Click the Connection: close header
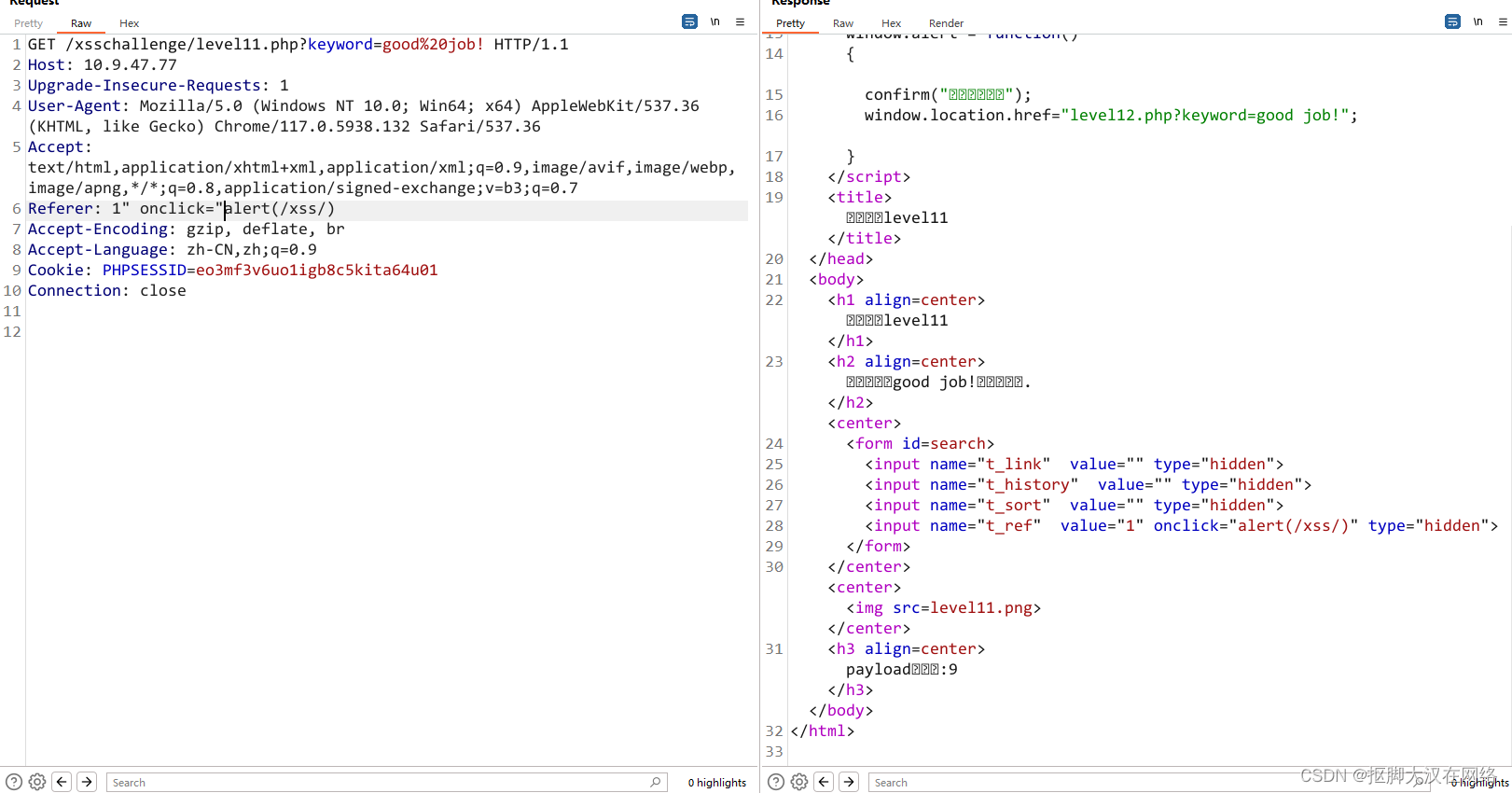The image size is (1512, 793). [107, 291]
